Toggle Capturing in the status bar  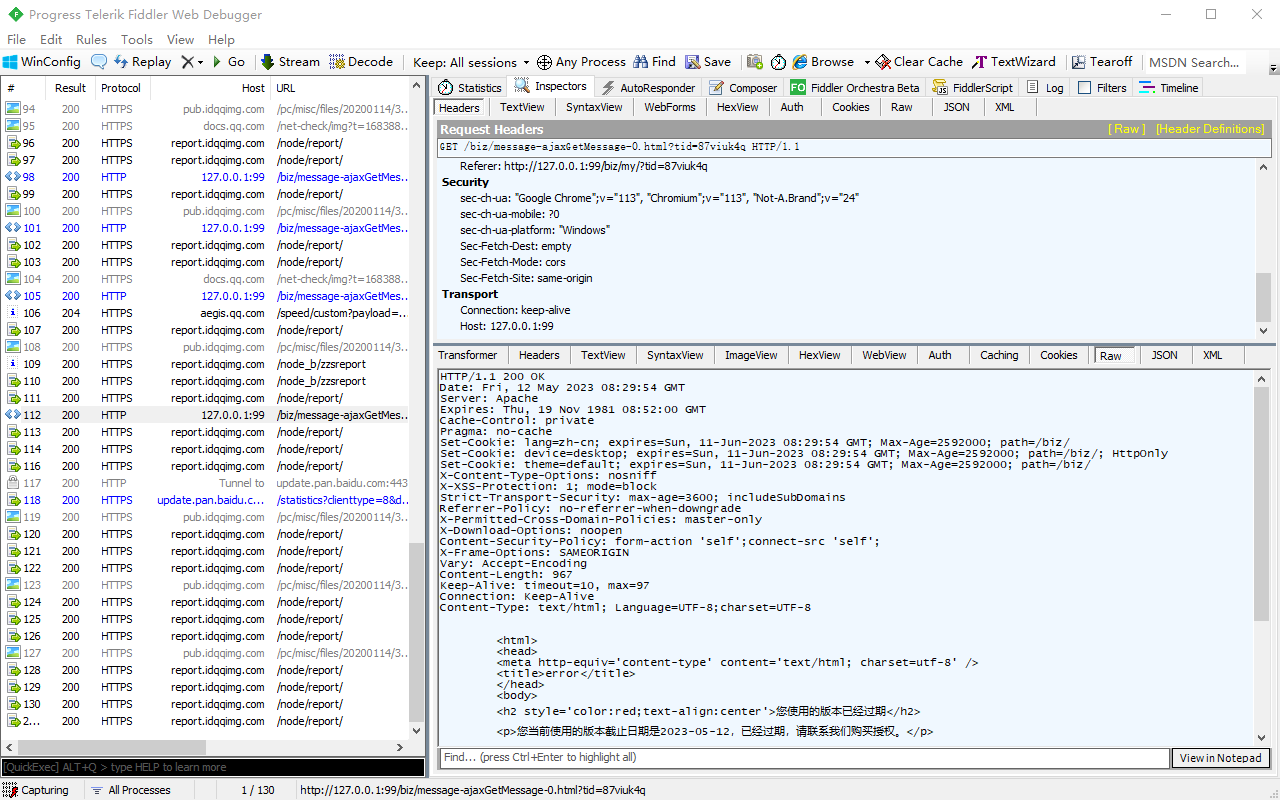[36, 790]
